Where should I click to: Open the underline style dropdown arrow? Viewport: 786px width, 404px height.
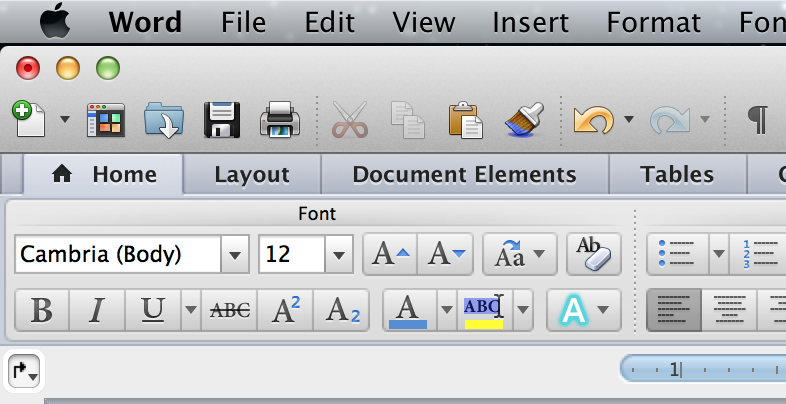tap(190, 310)
